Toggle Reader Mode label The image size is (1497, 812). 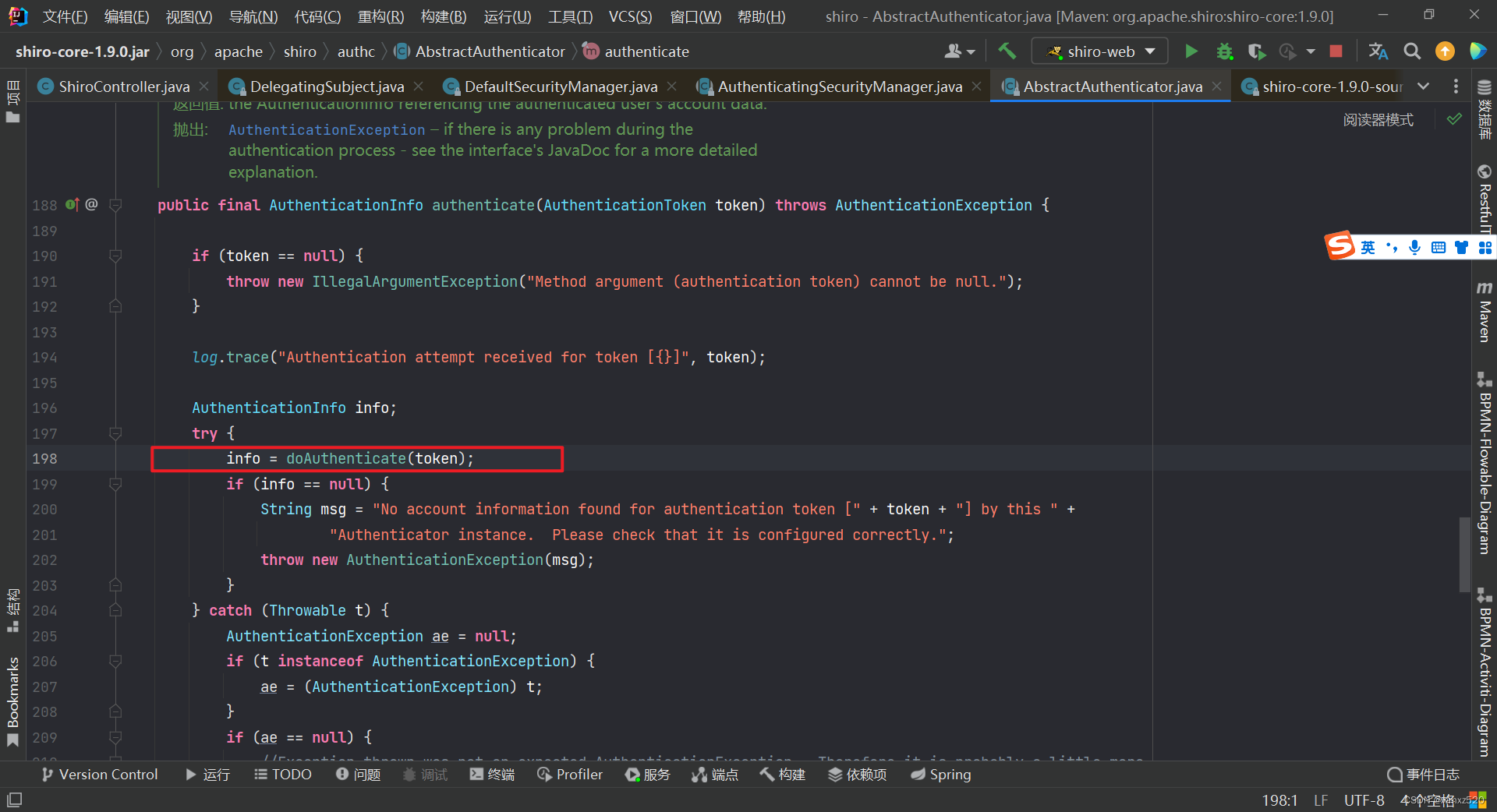(1378, 120)
